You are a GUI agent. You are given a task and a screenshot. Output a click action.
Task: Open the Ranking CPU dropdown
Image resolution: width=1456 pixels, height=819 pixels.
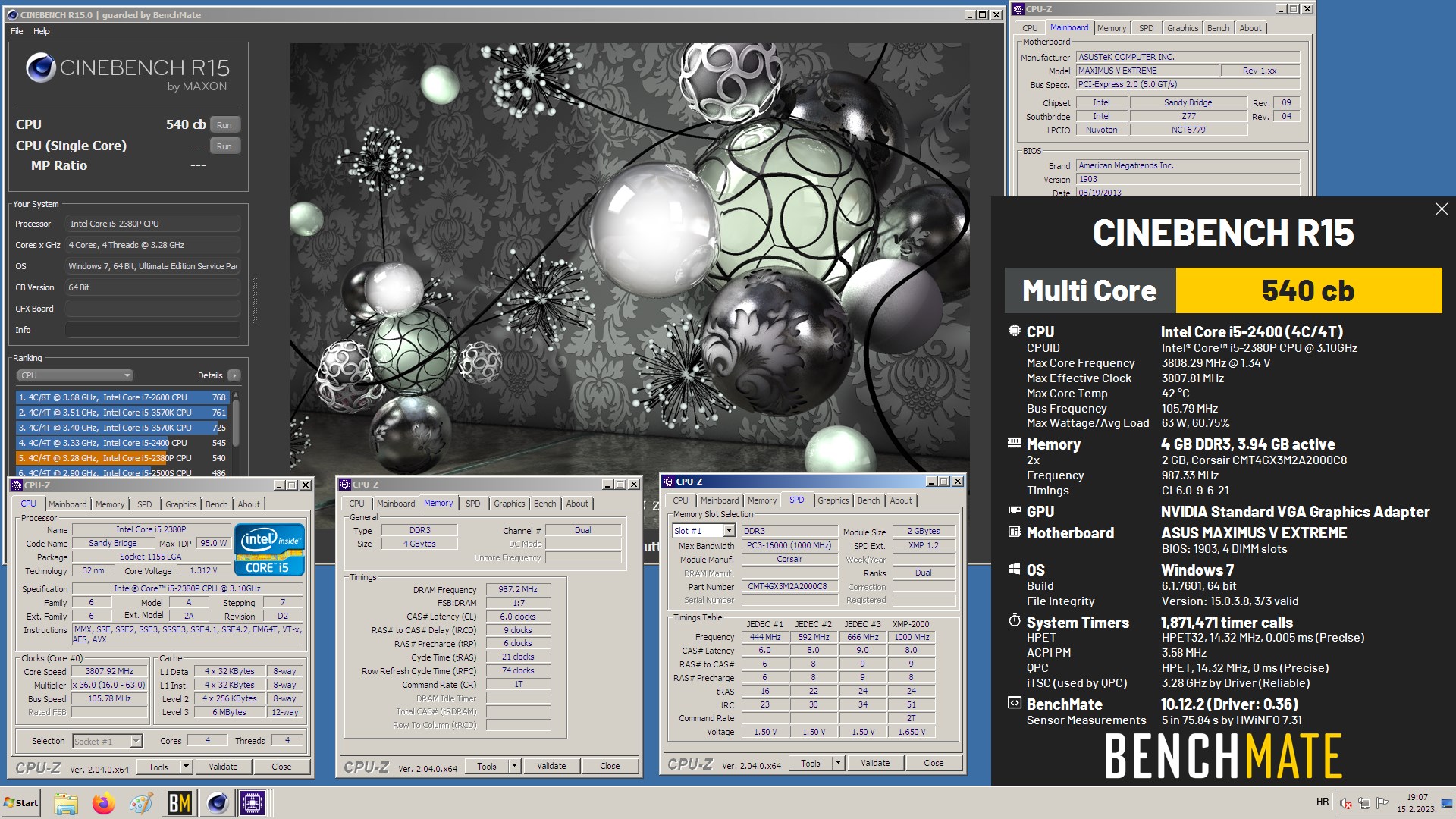pyautogui.click(x=75, y=375)
